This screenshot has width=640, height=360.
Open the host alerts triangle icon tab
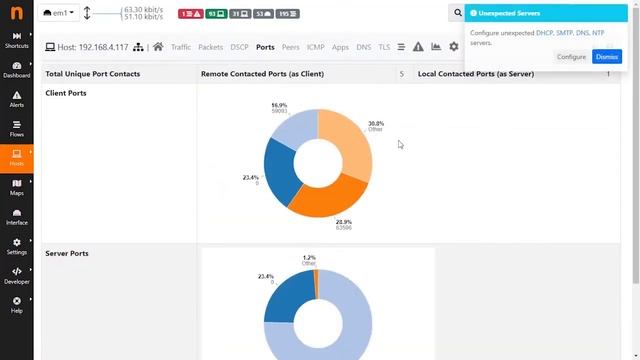pyautogui.click(x=418, y=47)
